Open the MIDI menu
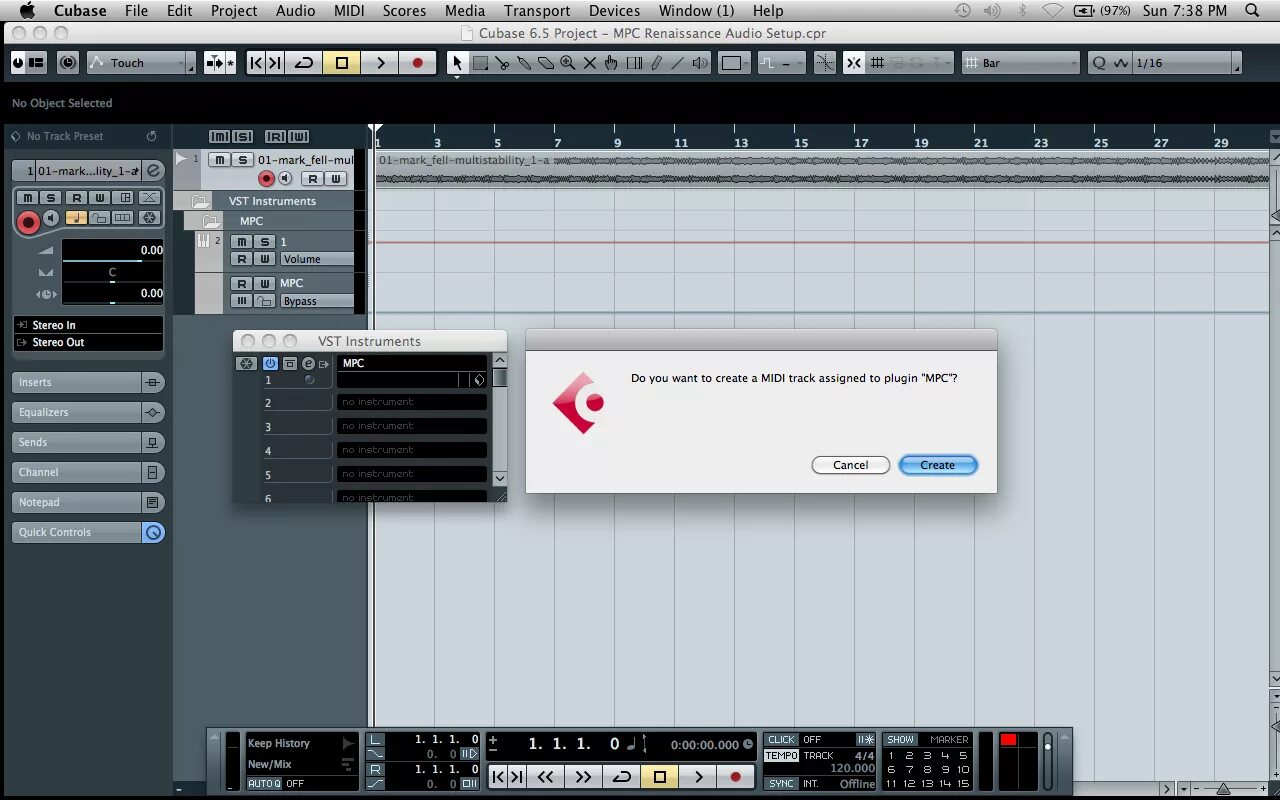1280x800 pixels. (349, 11)
